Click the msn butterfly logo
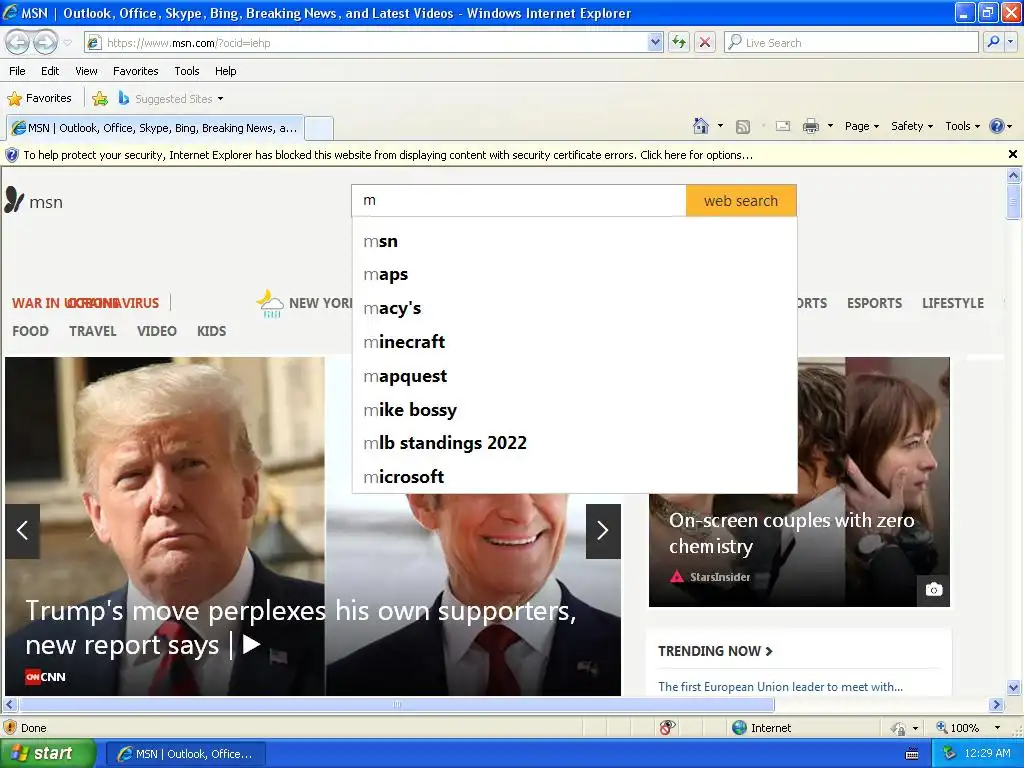 [34, 200]
